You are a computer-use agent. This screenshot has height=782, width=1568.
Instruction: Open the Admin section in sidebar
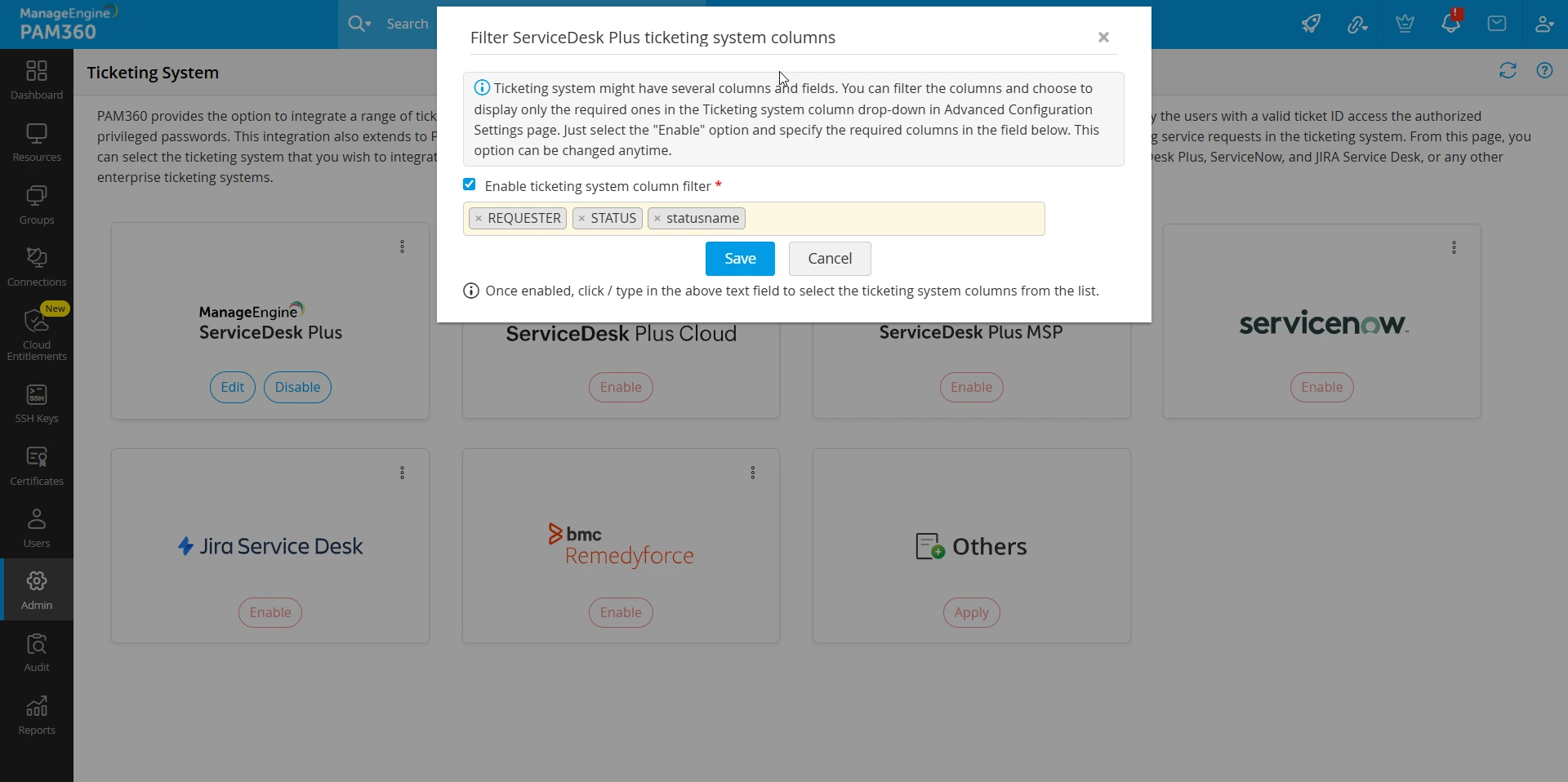(35, 589)
